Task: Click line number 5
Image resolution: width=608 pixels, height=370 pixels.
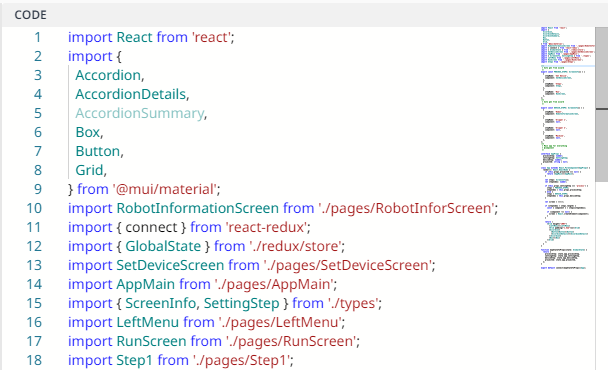Action: pyautogui.click(x=38, y=113)
